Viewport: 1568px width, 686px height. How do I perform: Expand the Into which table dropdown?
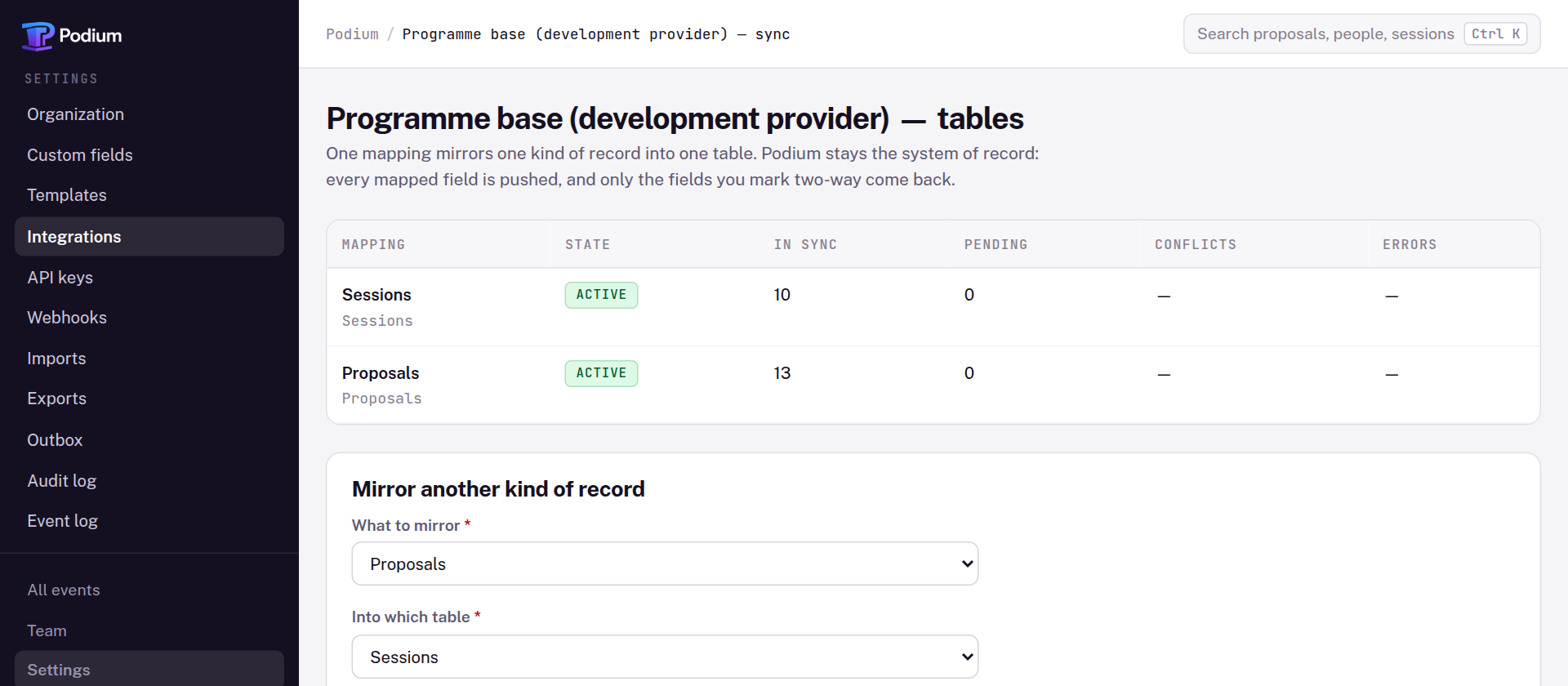[x=665, y=657]
